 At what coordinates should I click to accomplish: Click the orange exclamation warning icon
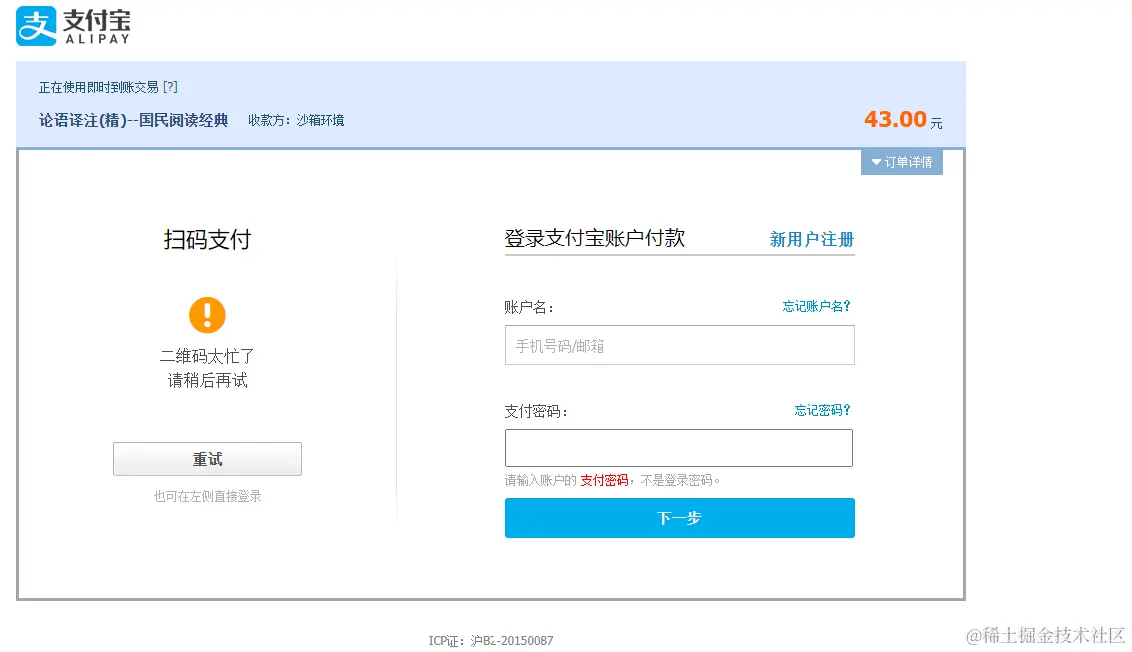tap(207, 315)
